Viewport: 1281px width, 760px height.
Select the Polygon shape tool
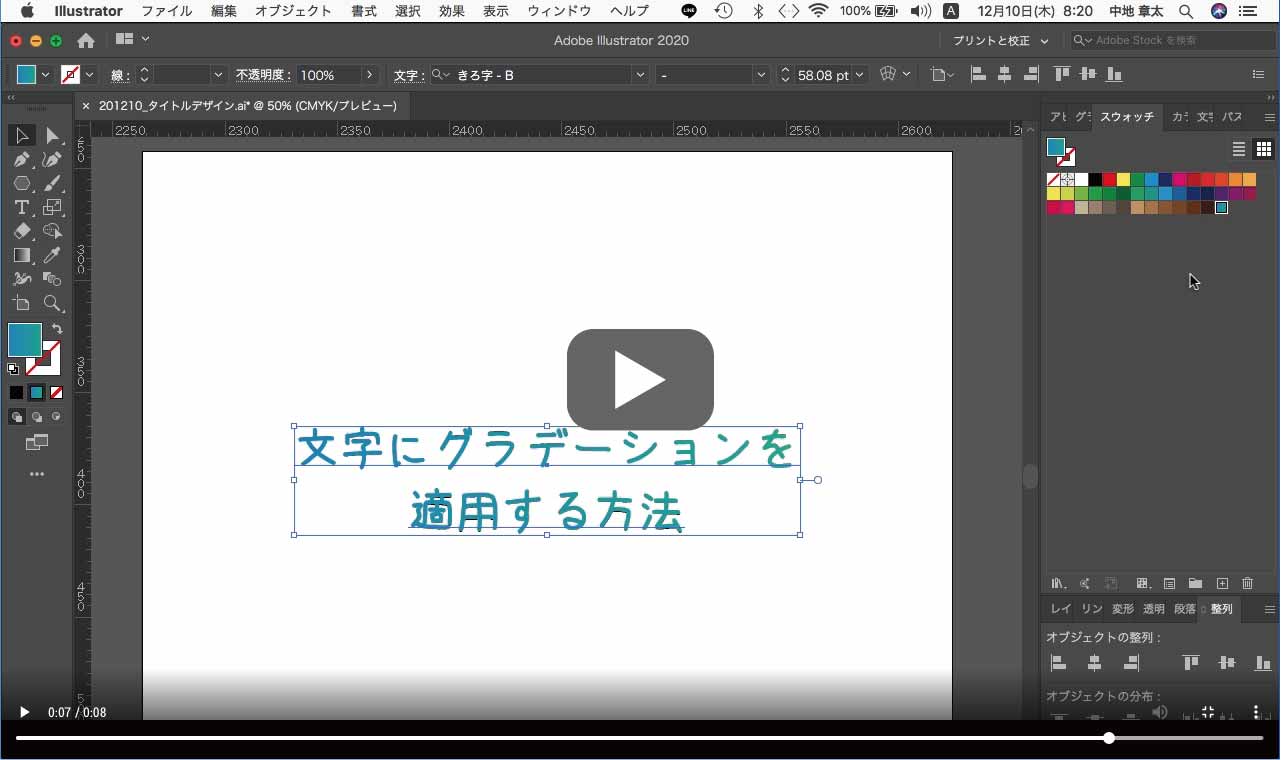(21, 183)
